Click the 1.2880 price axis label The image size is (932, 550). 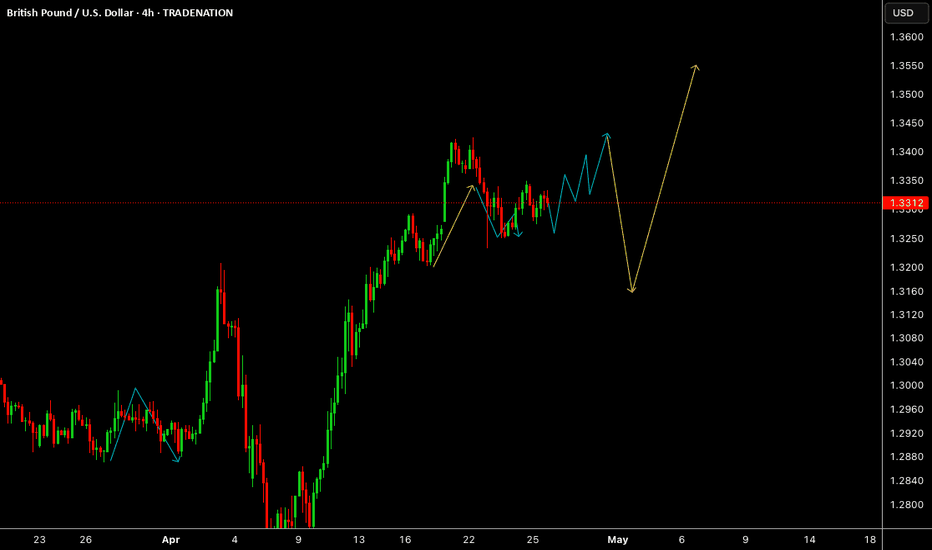click(906, 457)
